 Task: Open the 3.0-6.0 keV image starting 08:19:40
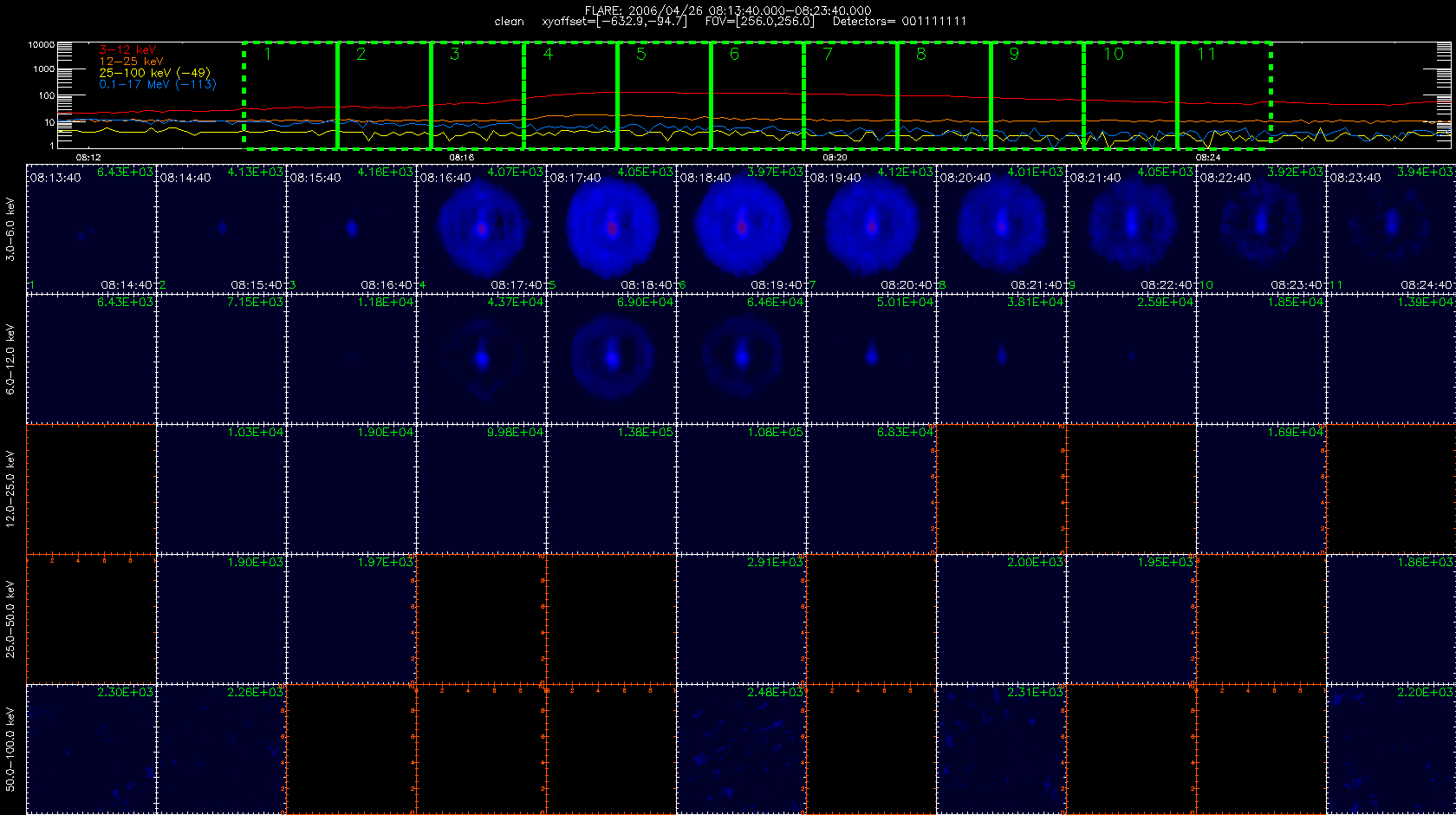(871, 229)
